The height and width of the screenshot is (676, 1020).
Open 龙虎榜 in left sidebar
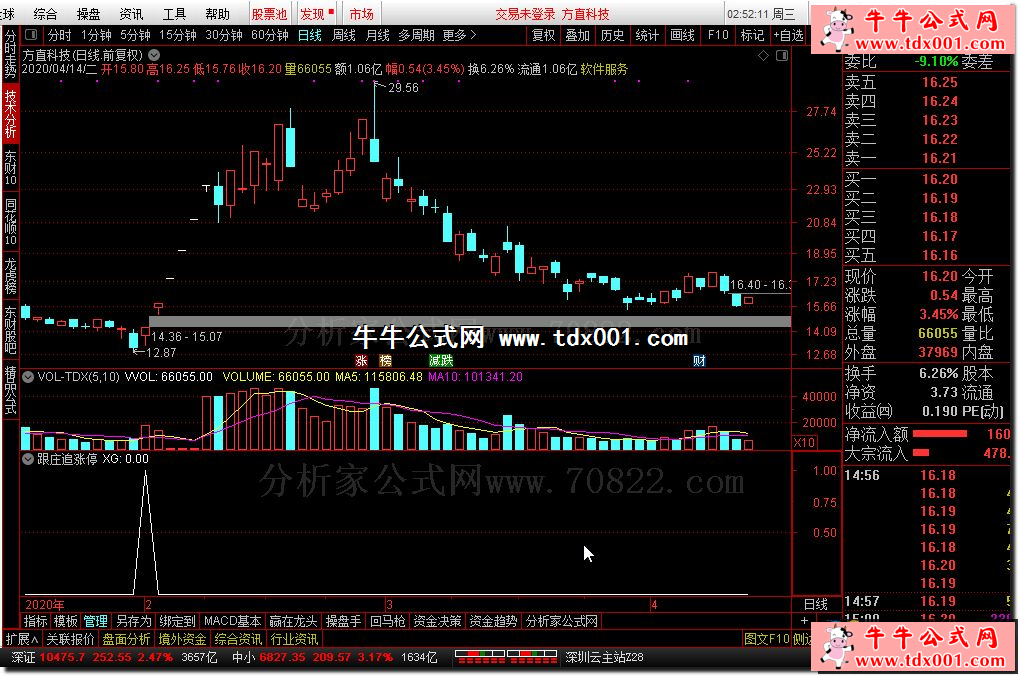pyautogui.click(x=10, y=276)
